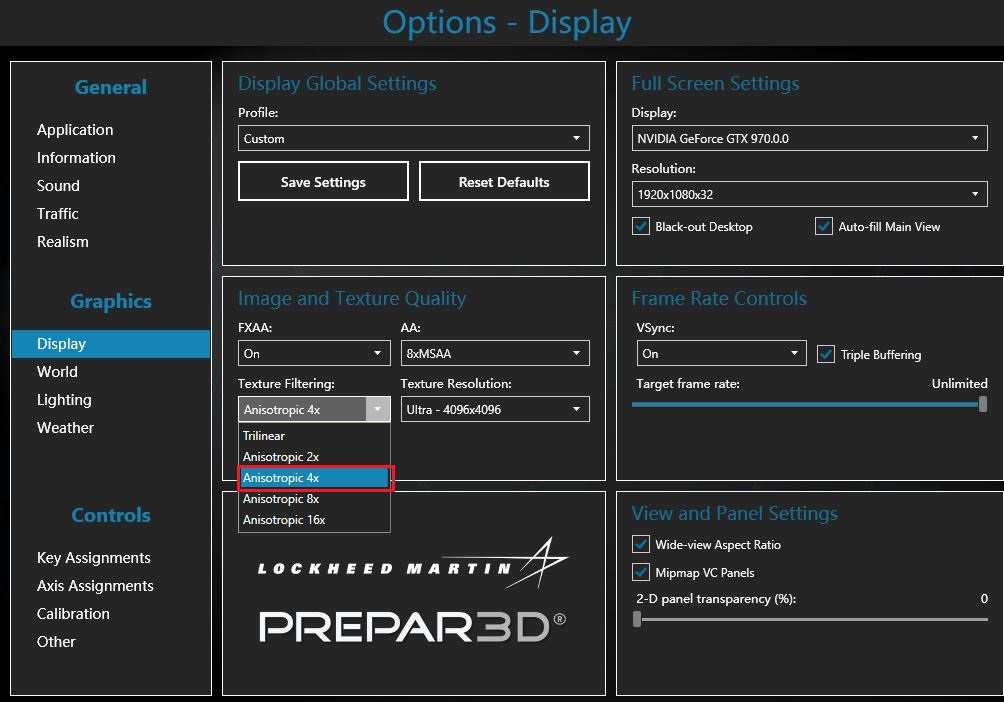Viewport: 1004px width, 702px height.
Task: Click the 2-D panel transparency slider handle
Action: pos(637,619)
